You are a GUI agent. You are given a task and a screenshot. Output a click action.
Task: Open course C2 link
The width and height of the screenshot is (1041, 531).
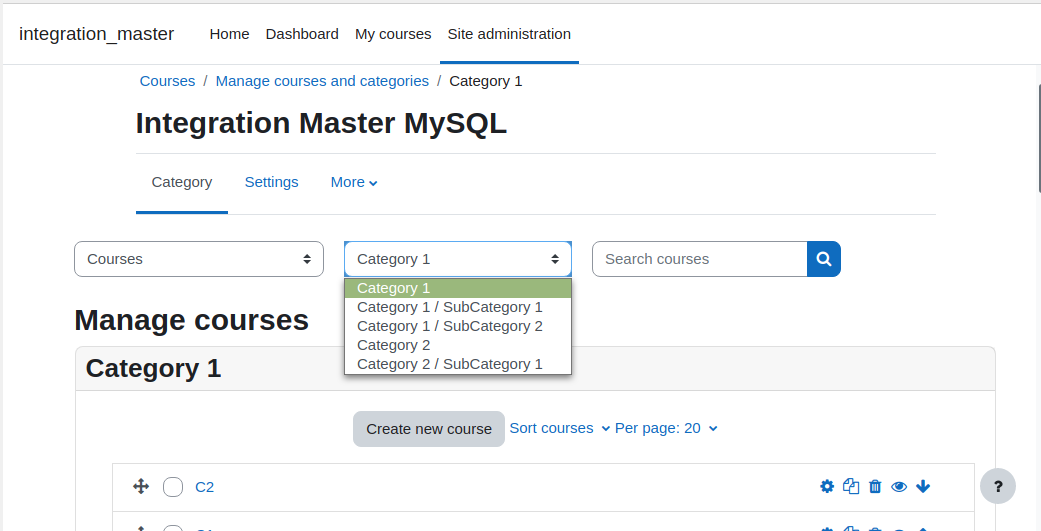coord(204,487)
